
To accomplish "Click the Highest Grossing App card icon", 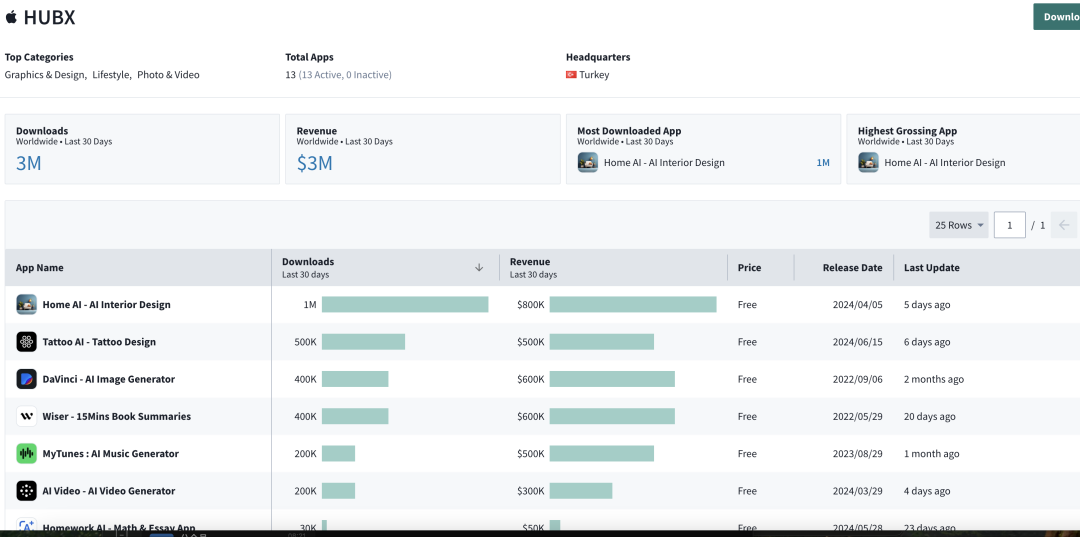I will 868,162.
